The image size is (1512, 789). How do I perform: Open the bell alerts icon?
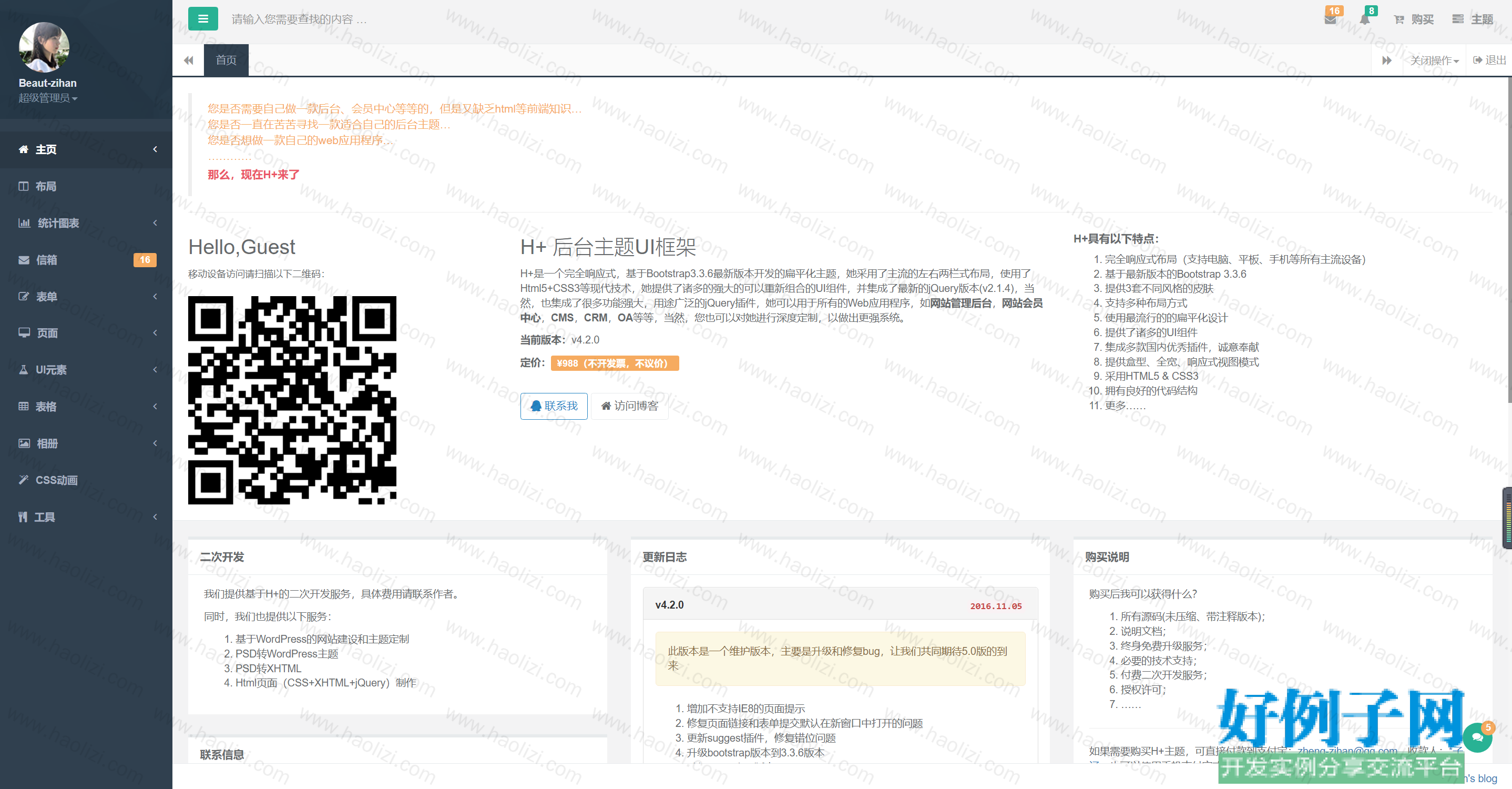pos(1365,20)
